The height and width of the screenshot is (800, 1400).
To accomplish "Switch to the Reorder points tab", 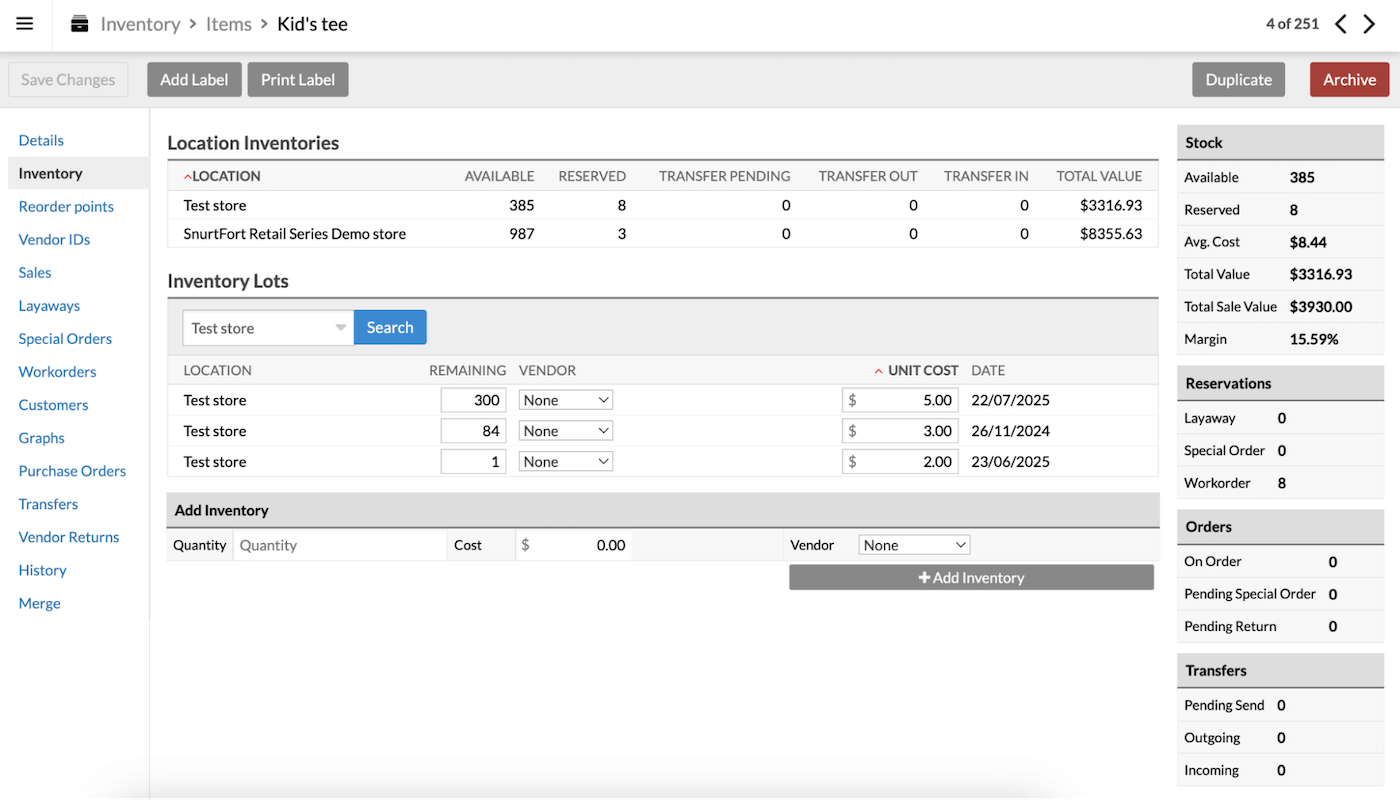I will point(66,207).
